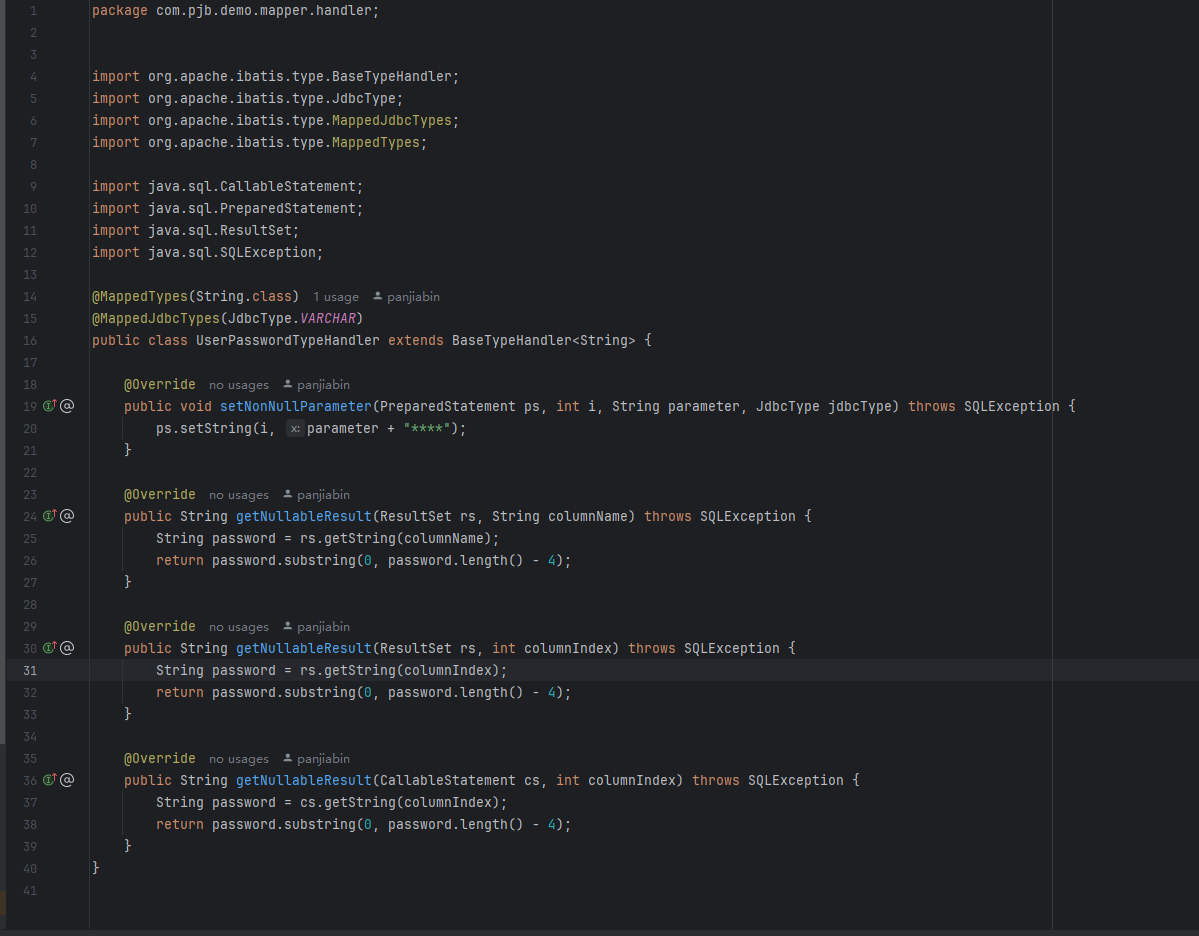Click the "x:" parameter name hint in setString

pos(295,429)
